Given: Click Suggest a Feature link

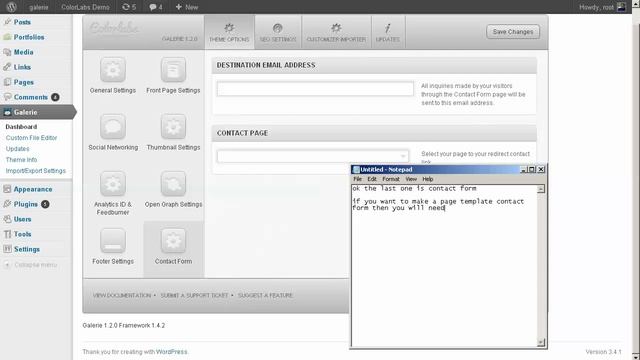Looking at the screenshot, I should 265,296.
